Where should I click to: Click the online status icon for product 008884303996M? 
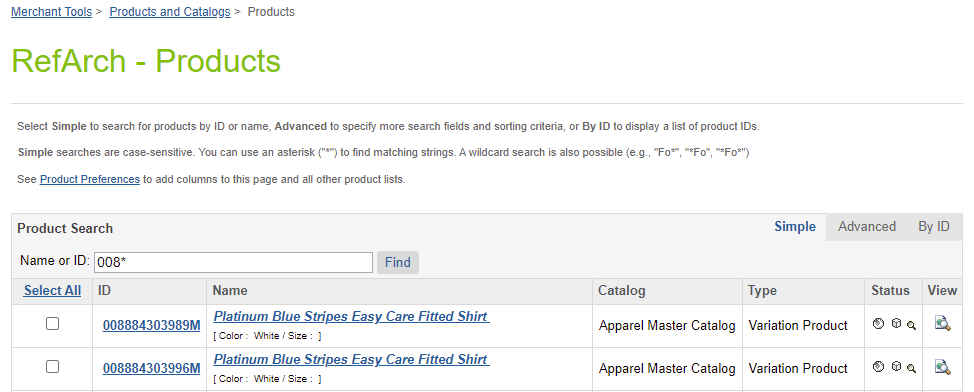[878, 367]
